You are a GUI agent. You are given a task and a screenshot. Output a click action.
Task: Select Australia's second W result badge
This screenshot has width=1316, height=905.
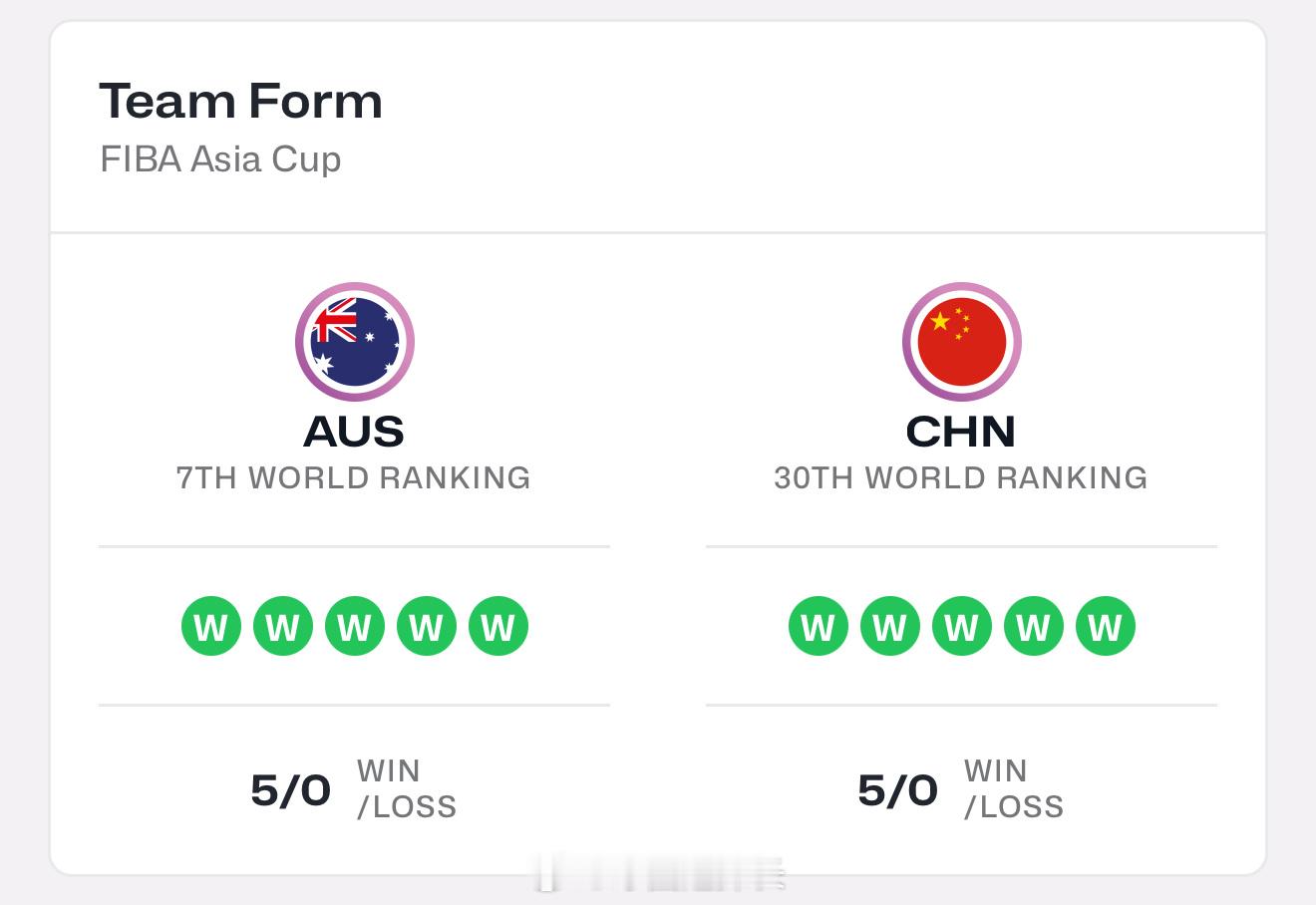[283, 626]
